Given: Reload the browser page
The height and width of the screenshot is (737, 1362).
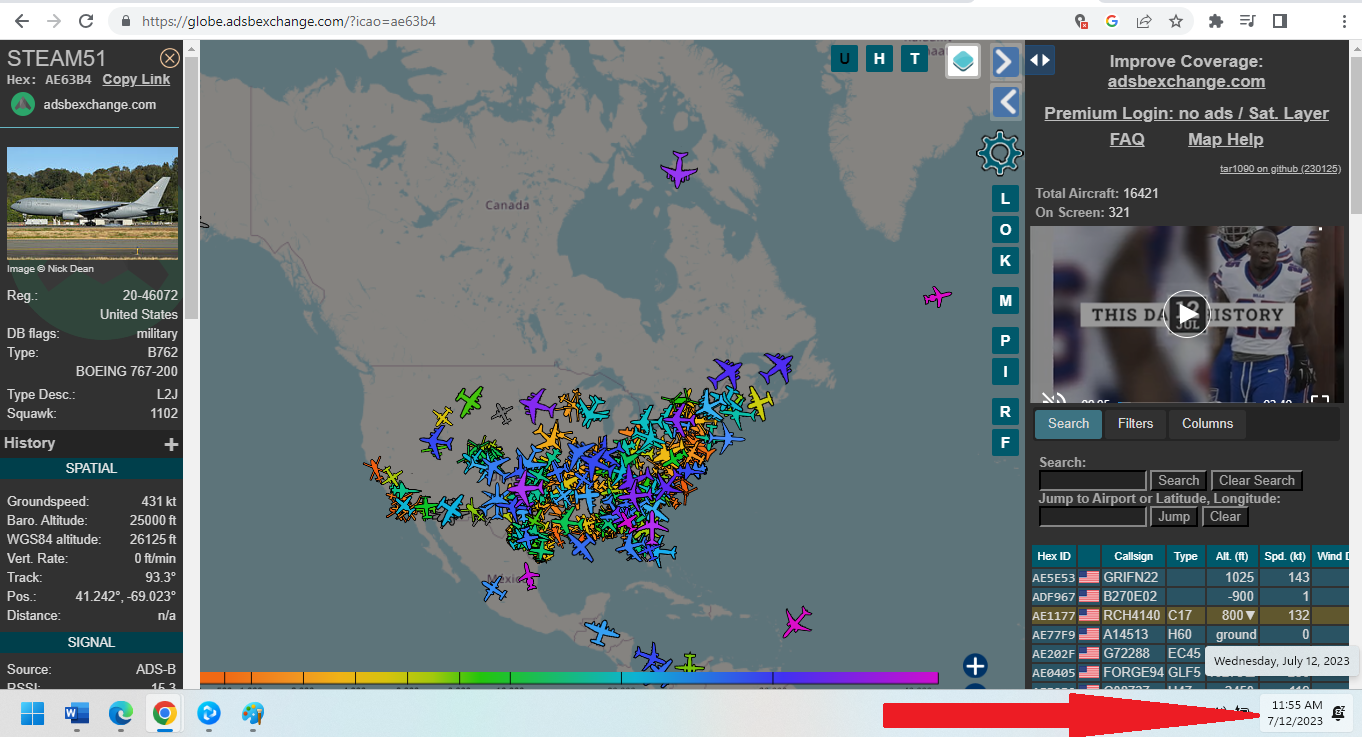Looking at the screenshot, I should pos(86,20).
